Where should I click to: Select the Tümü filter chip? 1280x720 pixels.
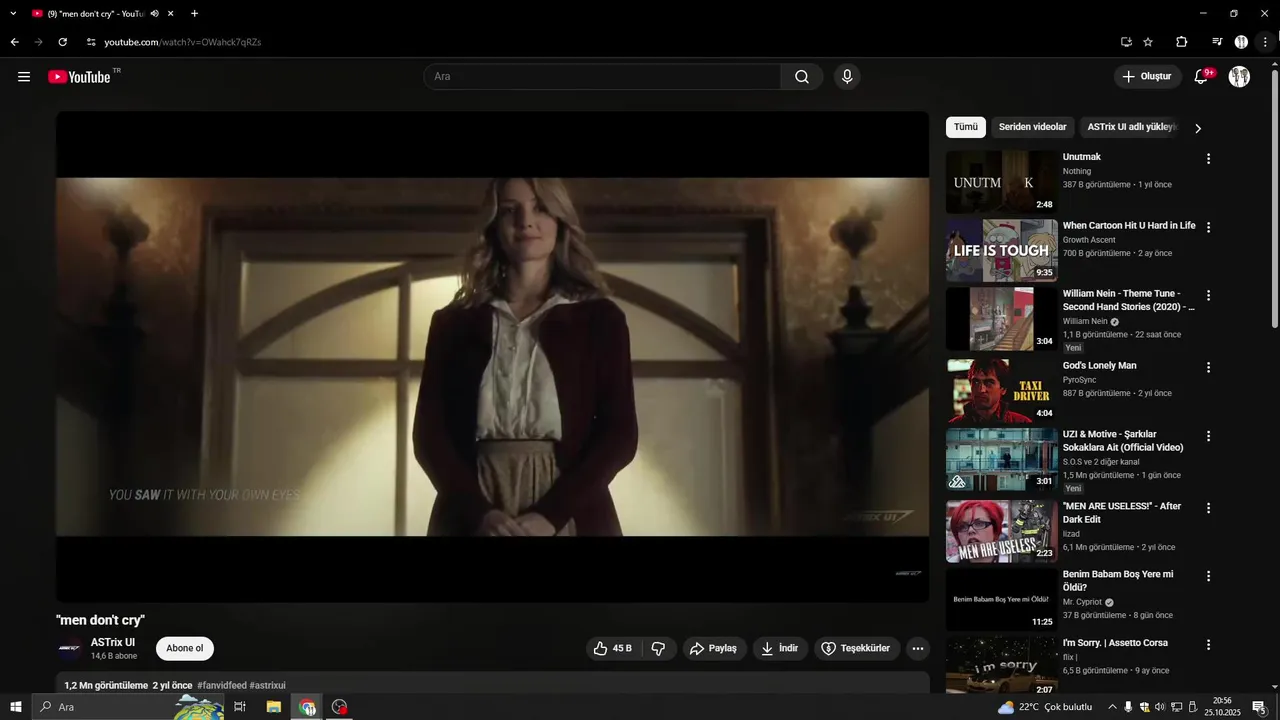pos(966,127)
